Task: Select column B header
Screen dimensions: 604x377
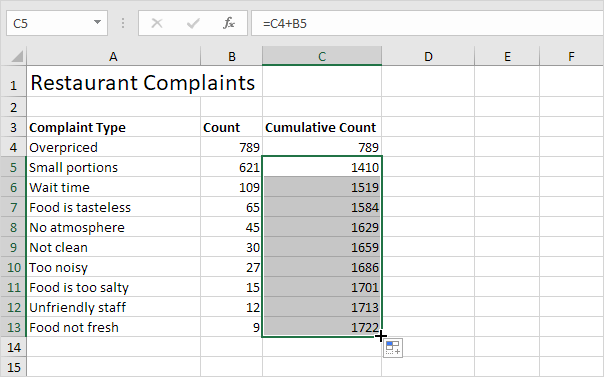Action: (x=232, y=56)
